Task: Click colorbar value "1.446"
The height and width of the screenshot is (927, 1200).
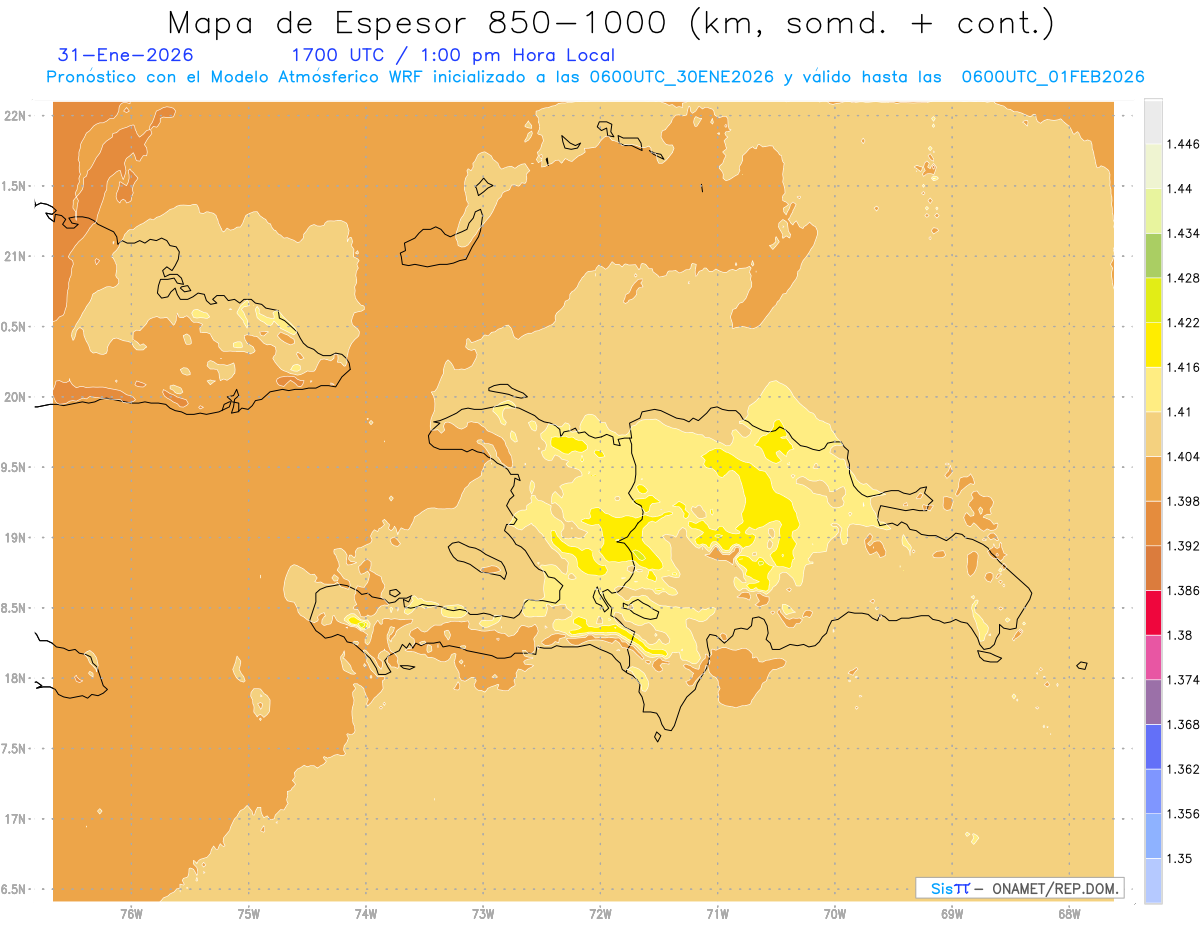Action: pos(1185,144)
